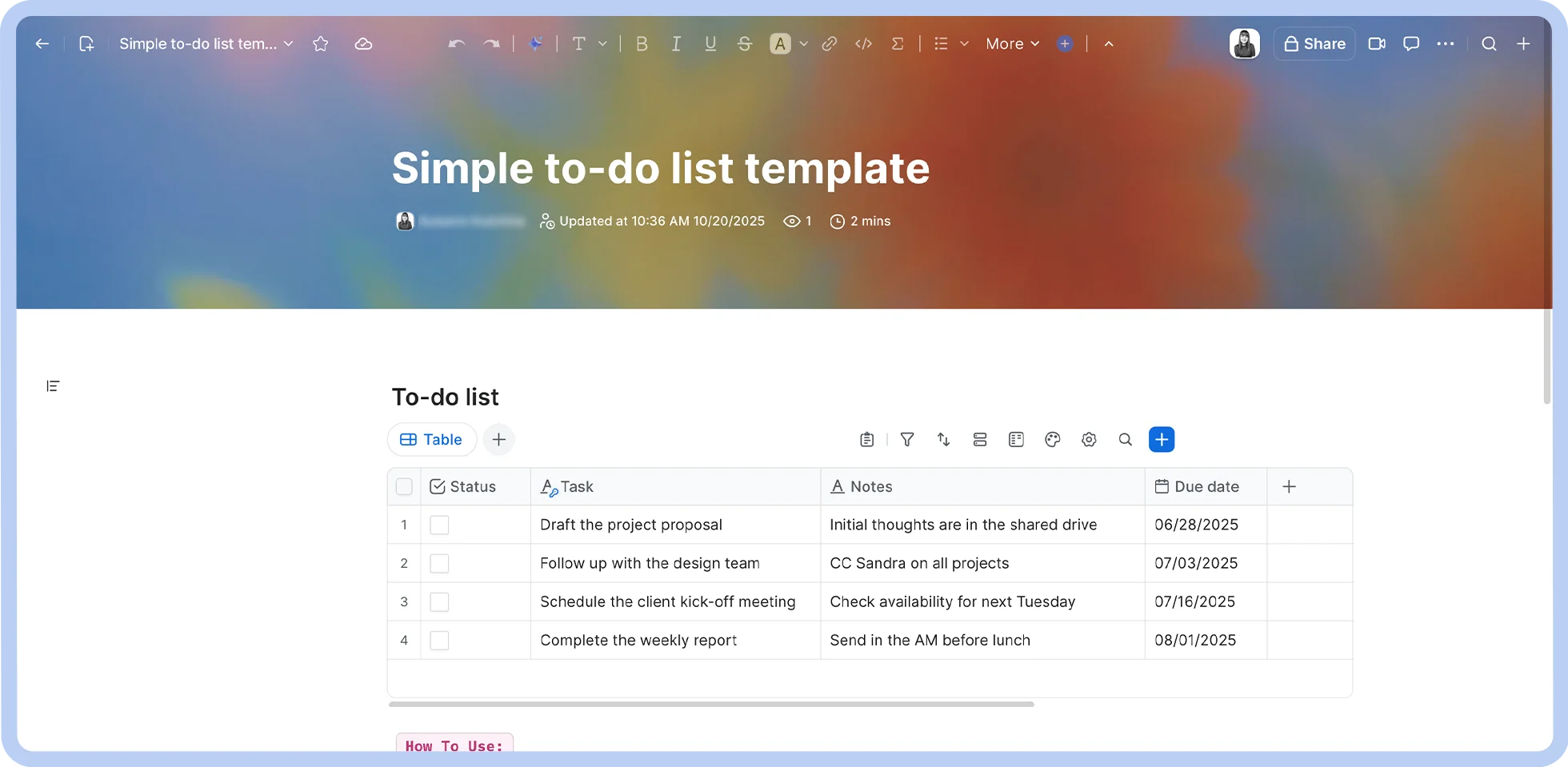Insert a formula using the sigma icon
This screenshot has height=767, width=1568.
pos(898,44)
